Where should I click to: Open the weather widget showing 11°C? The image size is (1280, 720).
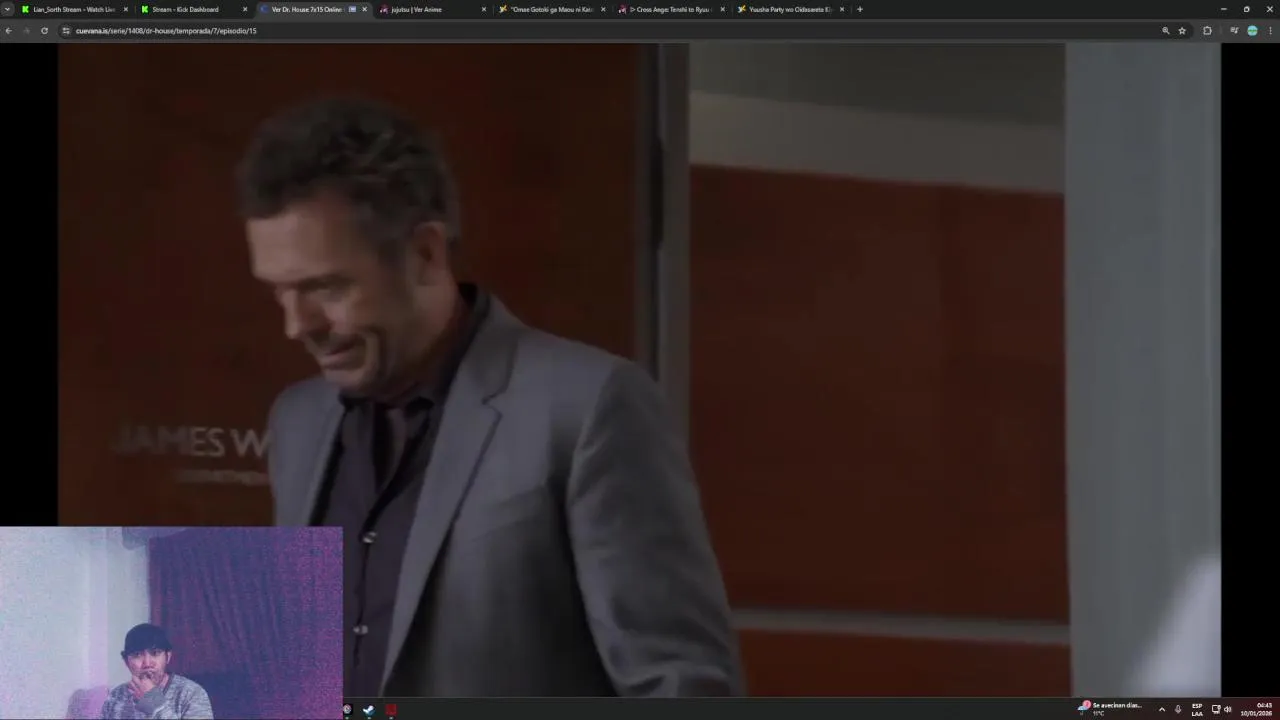[x=1110, y=709]
